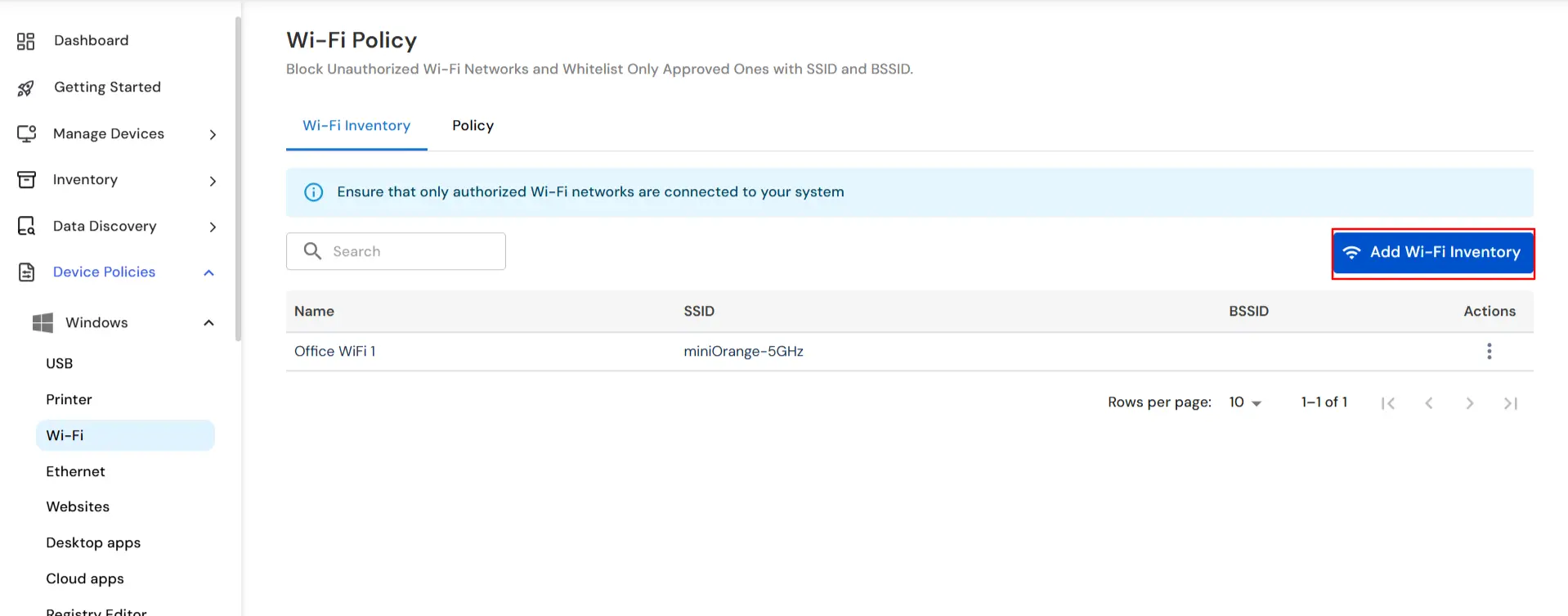The width and height of the screenshot is (1568, 616).
Task: Select USB policy in sidebar
Action: point(60,363)
